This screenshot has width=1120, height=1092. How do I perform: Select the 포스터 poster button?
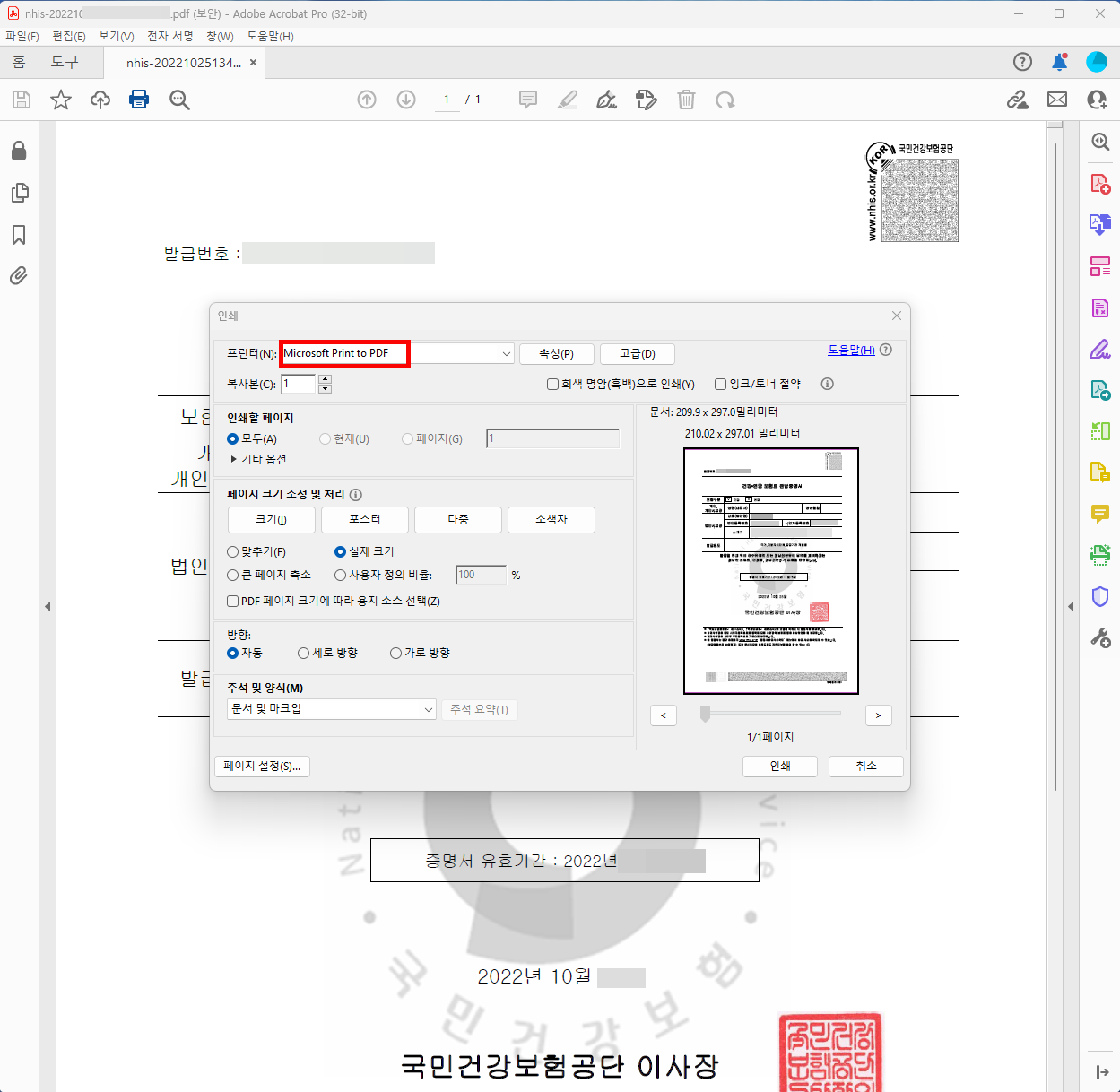365,520
